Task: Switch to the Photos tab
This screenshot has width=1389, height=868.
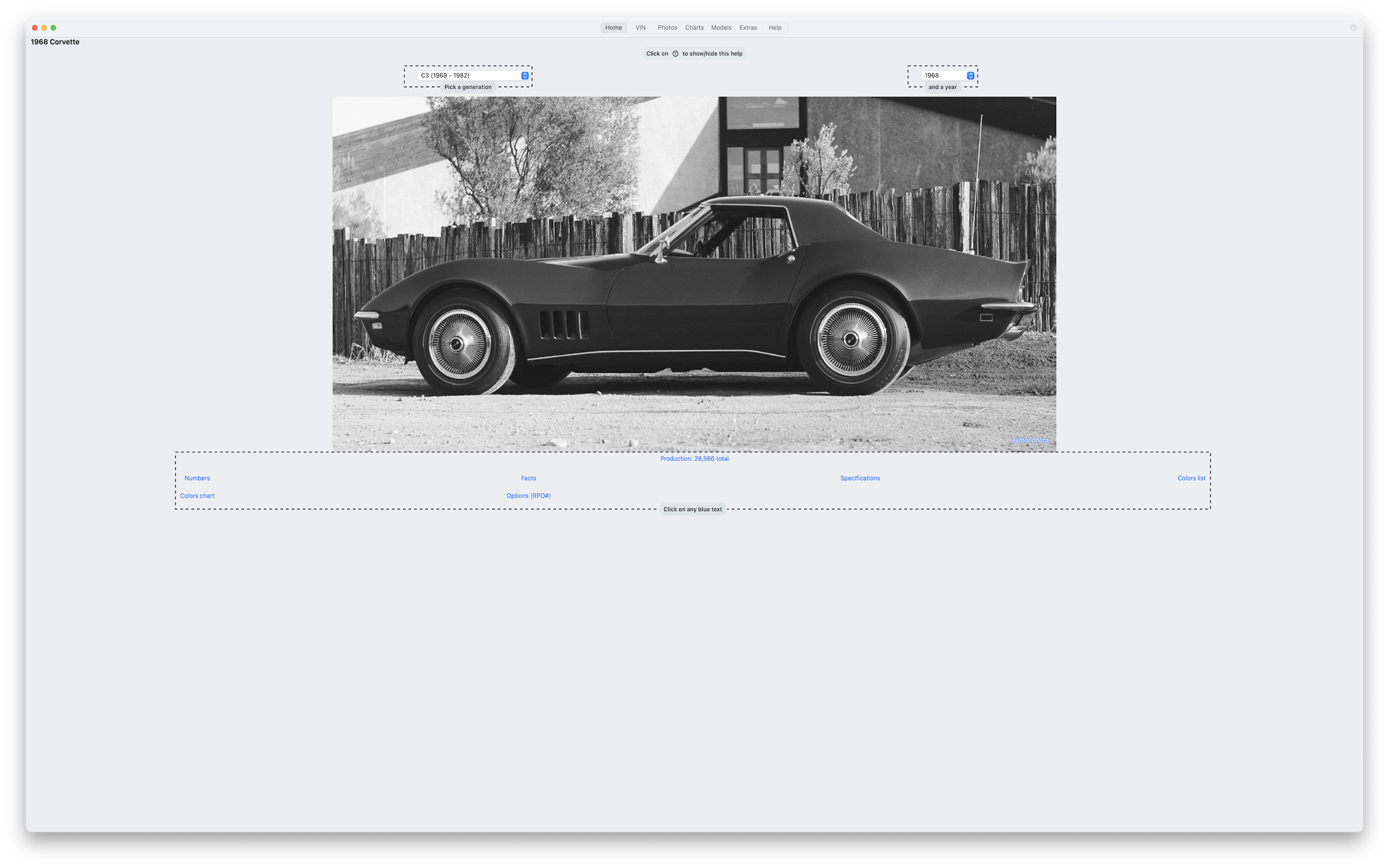Action: 667,27
